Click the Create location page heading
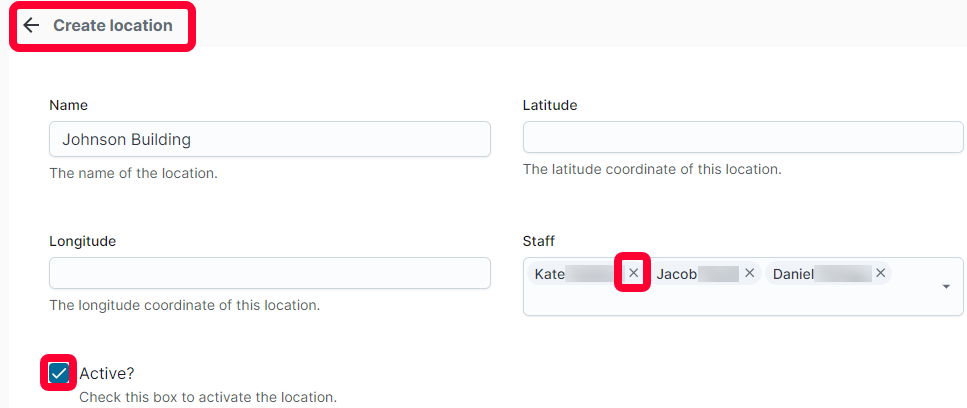Image resolution: width=967 pixels, height=408 pixels. (113, 25)
